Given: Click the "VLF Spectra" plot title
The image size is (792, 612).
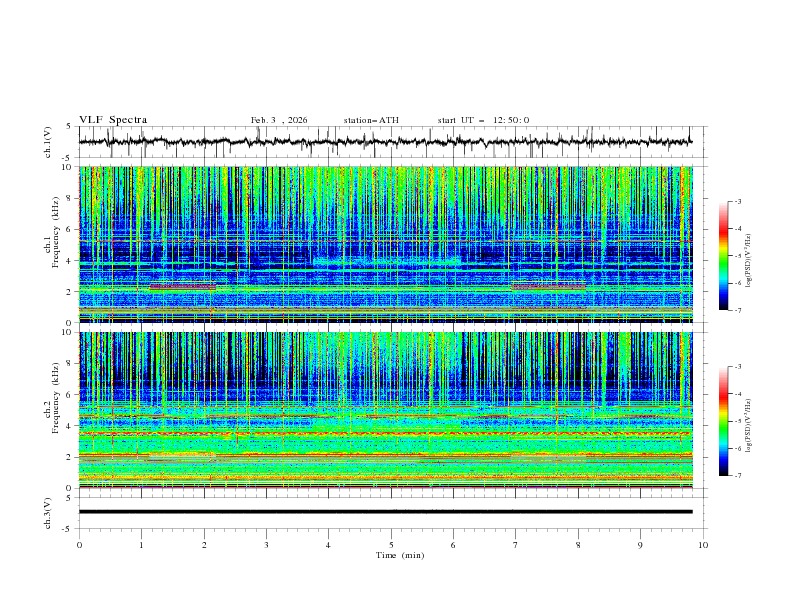Looking at the screenshot, I should click(113, 120).
